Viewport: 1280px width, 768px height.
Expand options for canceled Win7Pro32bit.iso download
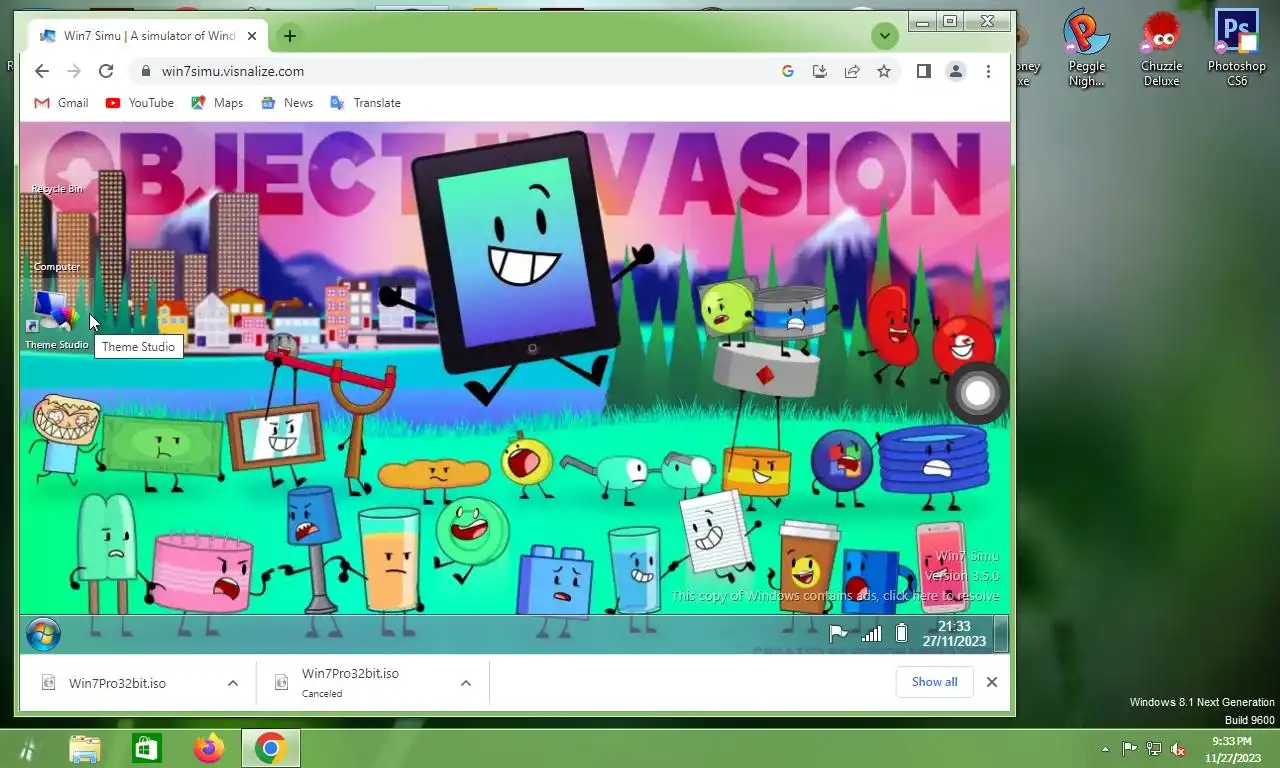pos(466,683)
